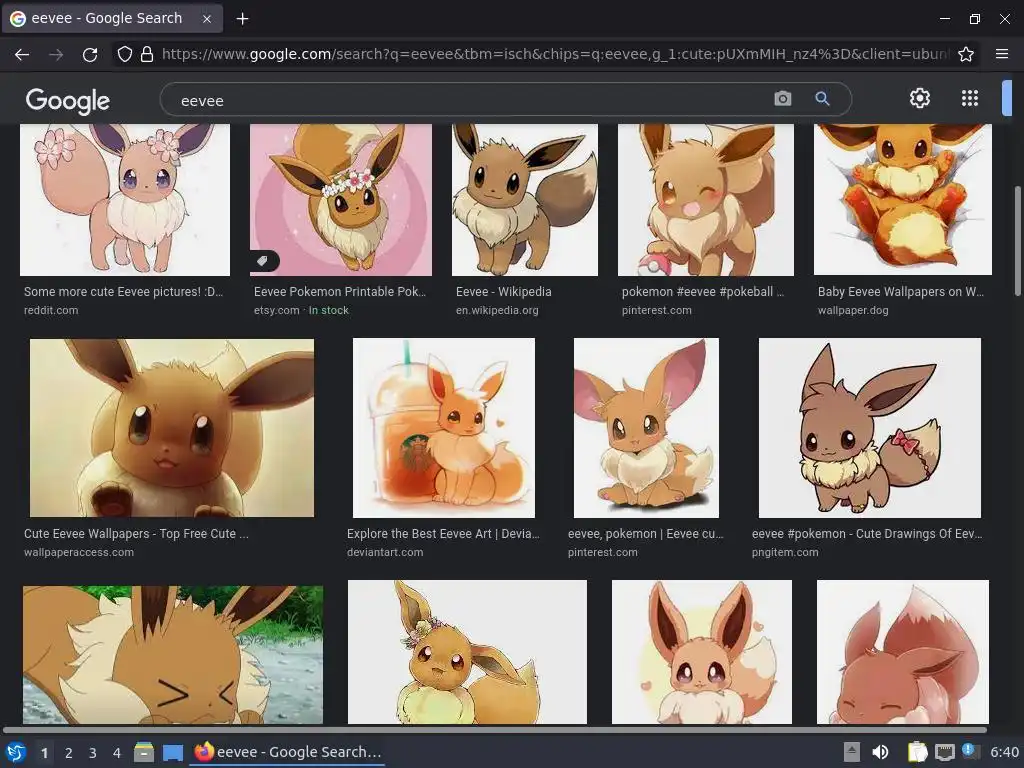Click the pngitem.com source text
The height and width of the screenshot is (768, 1024).
pos(785,552)
